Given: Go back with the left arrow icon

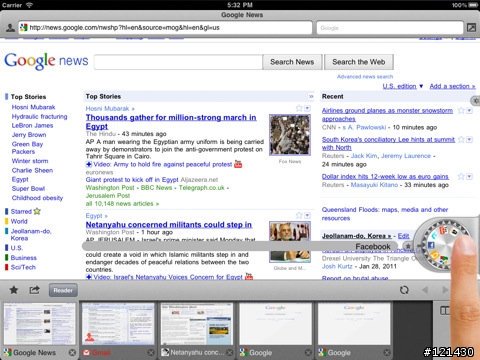Looking at the screenshot, I should click(425, 290).
